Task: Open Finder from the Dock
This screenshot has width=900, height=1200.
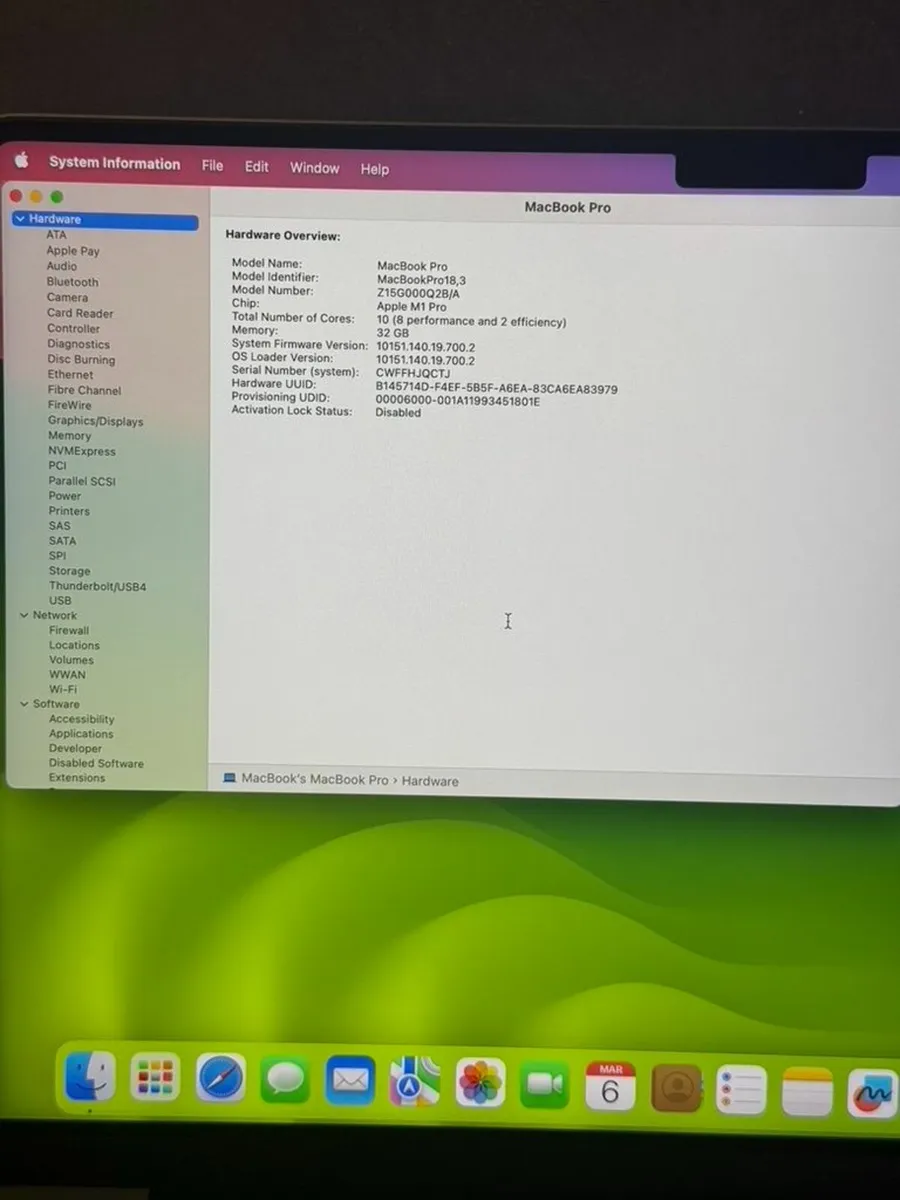Action: (x=90, y=1078)
